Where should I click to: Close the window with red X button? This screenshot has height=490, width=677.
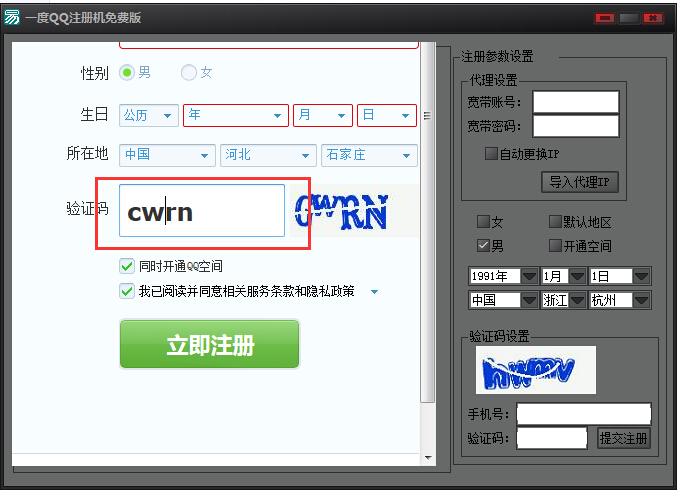[x=653, y=18]
